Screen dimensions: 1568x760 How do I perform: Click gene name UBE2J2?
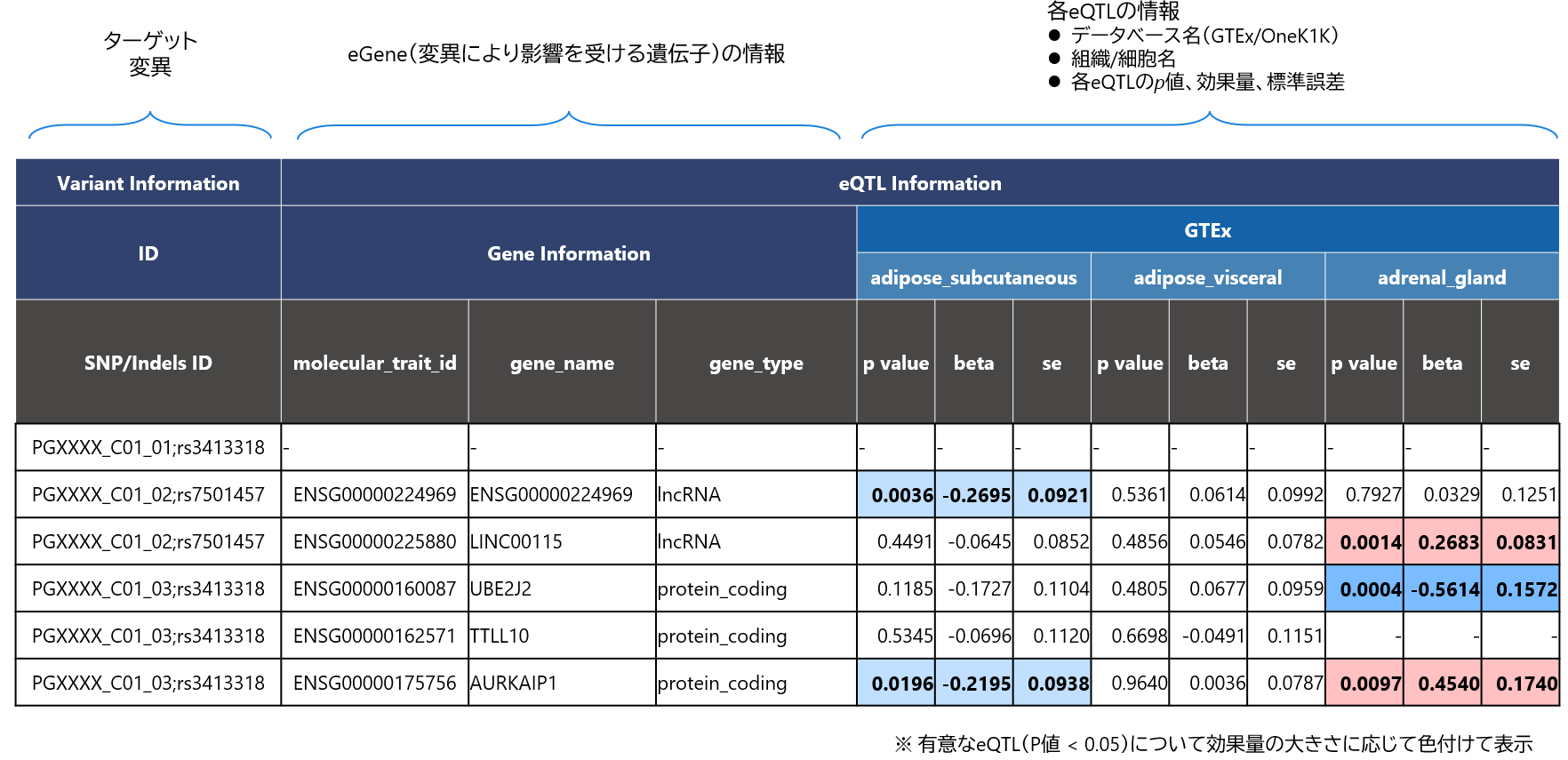pyautogui.click(x=562, y=588)
